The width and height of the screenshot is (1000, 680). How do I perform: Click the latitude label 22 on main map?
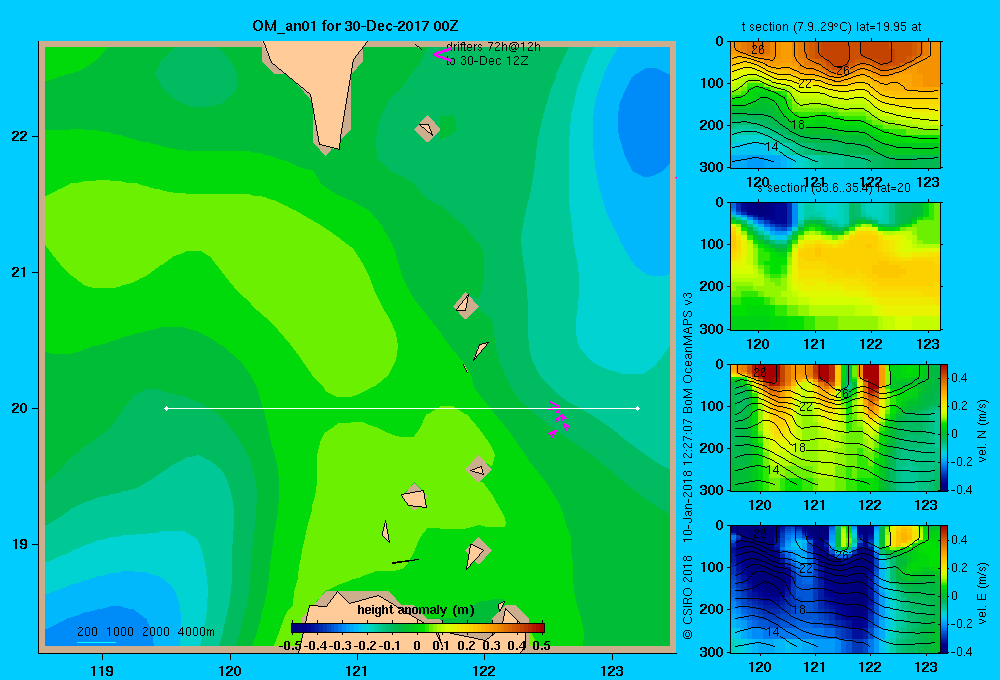click(x=20, y=136)
